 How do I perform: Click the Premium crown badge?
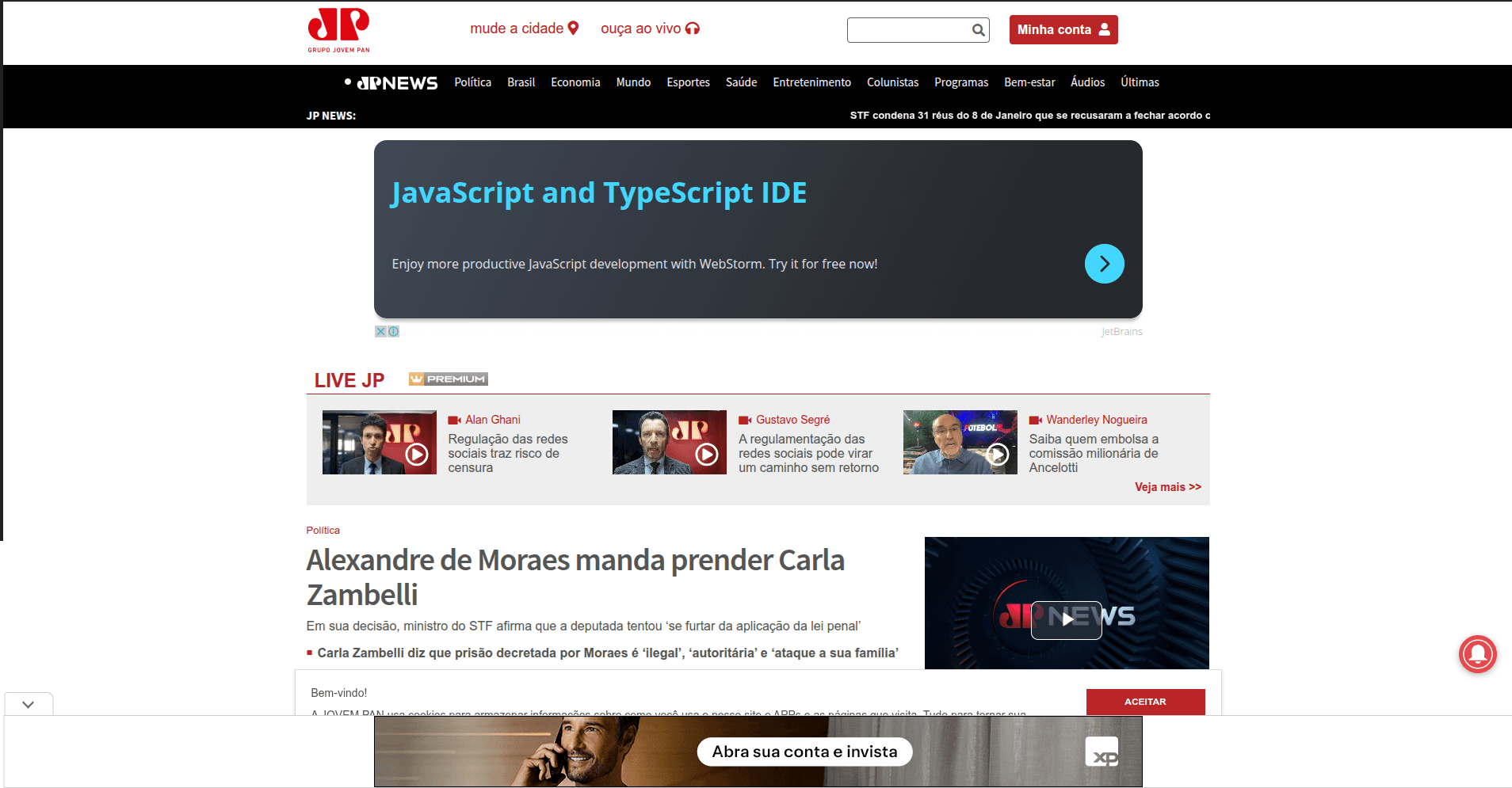[x=448, y=379]
